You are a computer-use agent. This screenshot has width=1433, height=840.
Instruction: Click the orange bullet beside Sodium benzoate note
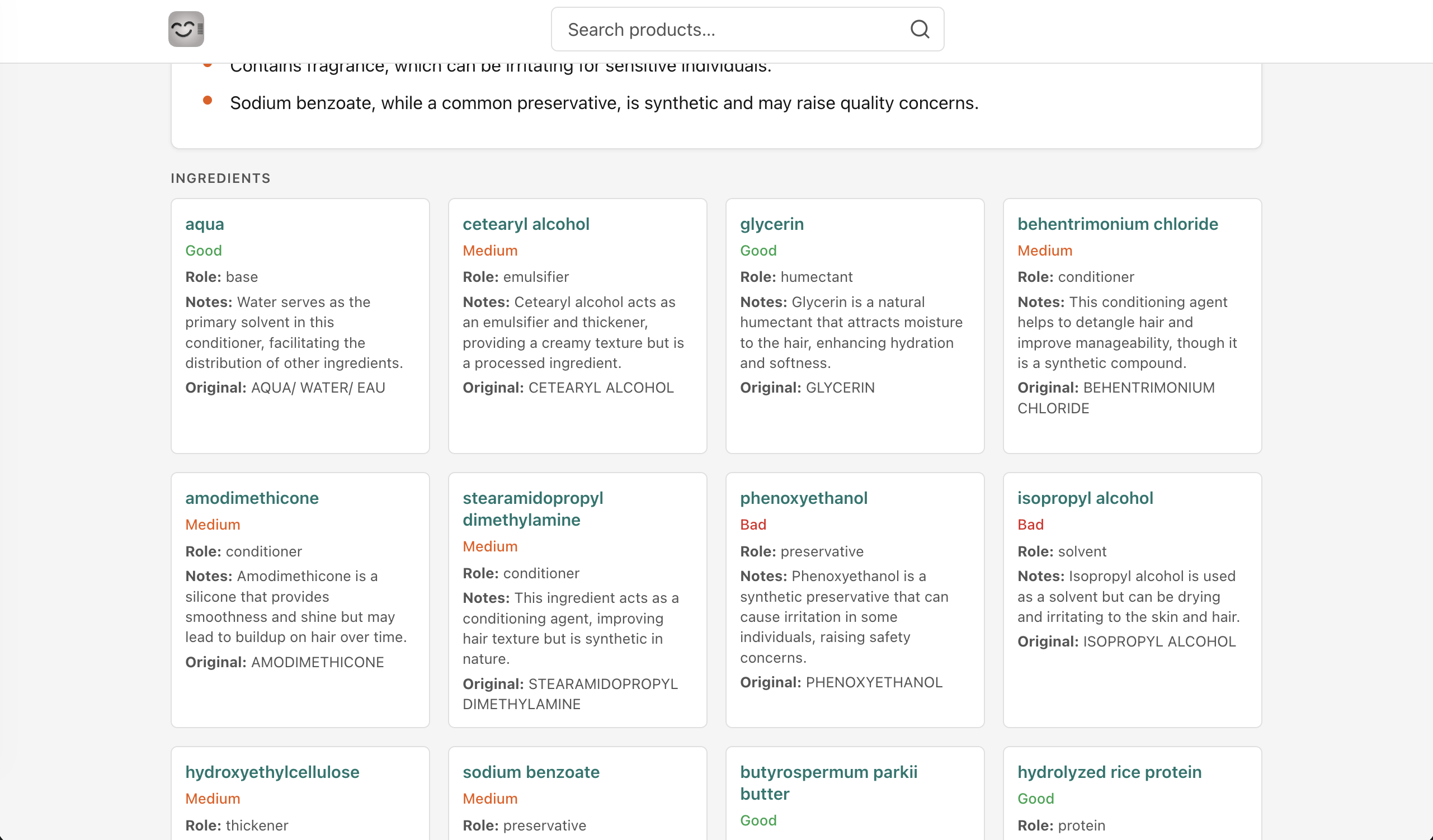click(208, 101)
